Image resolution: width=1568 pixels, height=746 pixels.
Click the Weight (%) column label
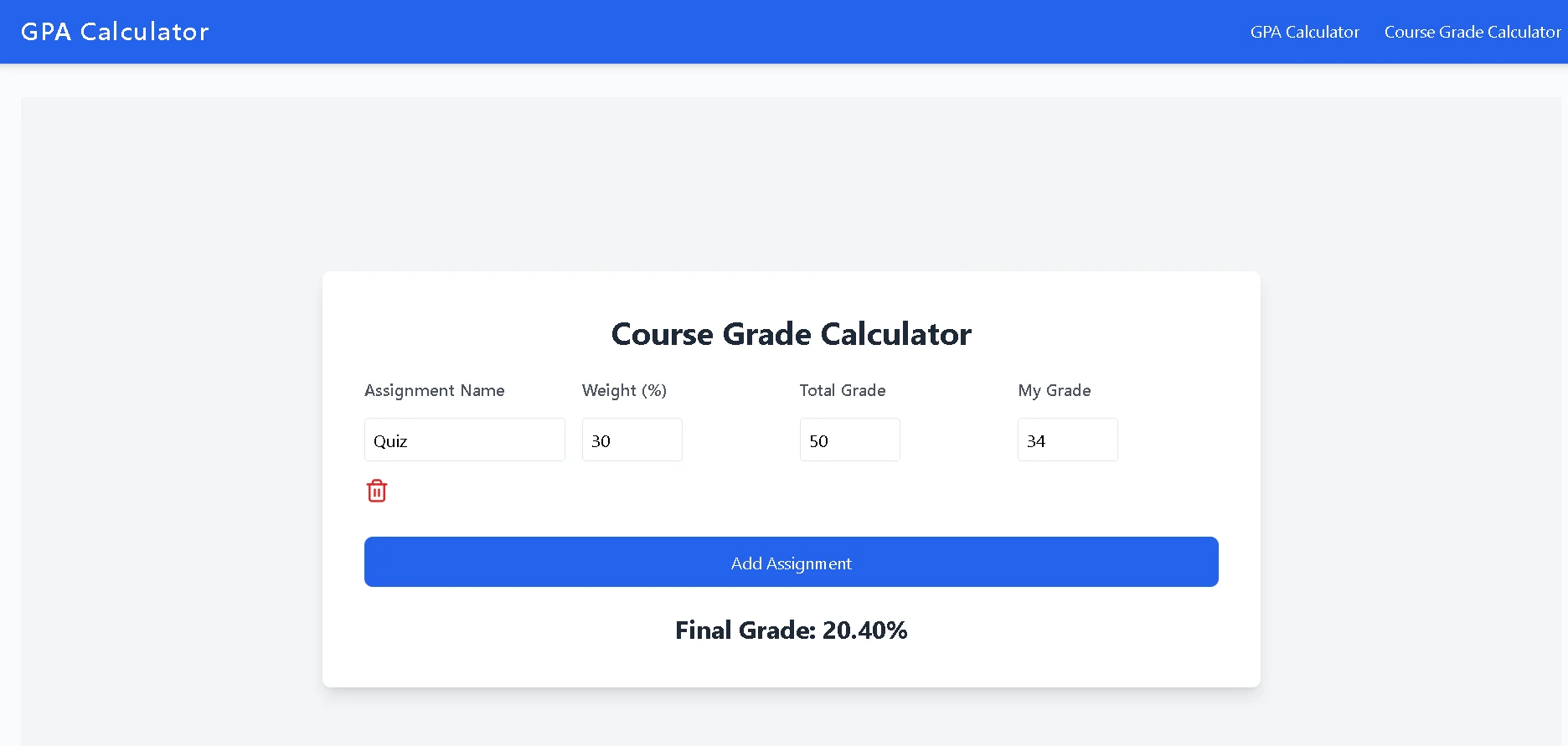(624, 390)
